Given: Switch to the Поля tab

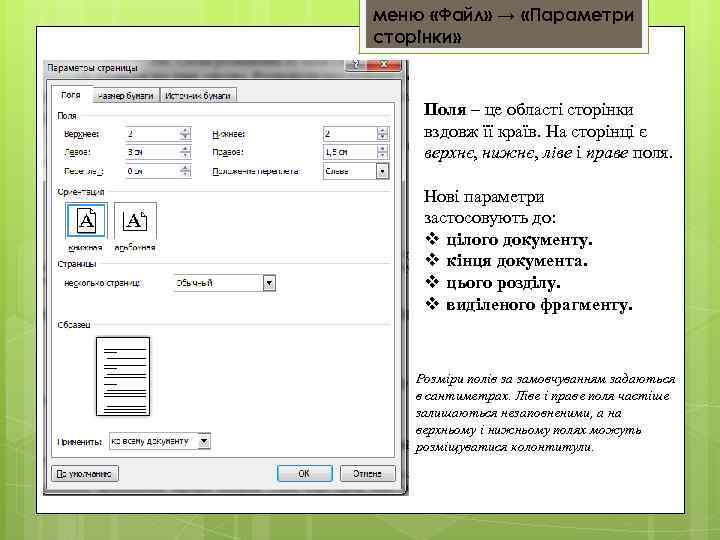Looking at the screenshot, I should (x=71, y=95).
